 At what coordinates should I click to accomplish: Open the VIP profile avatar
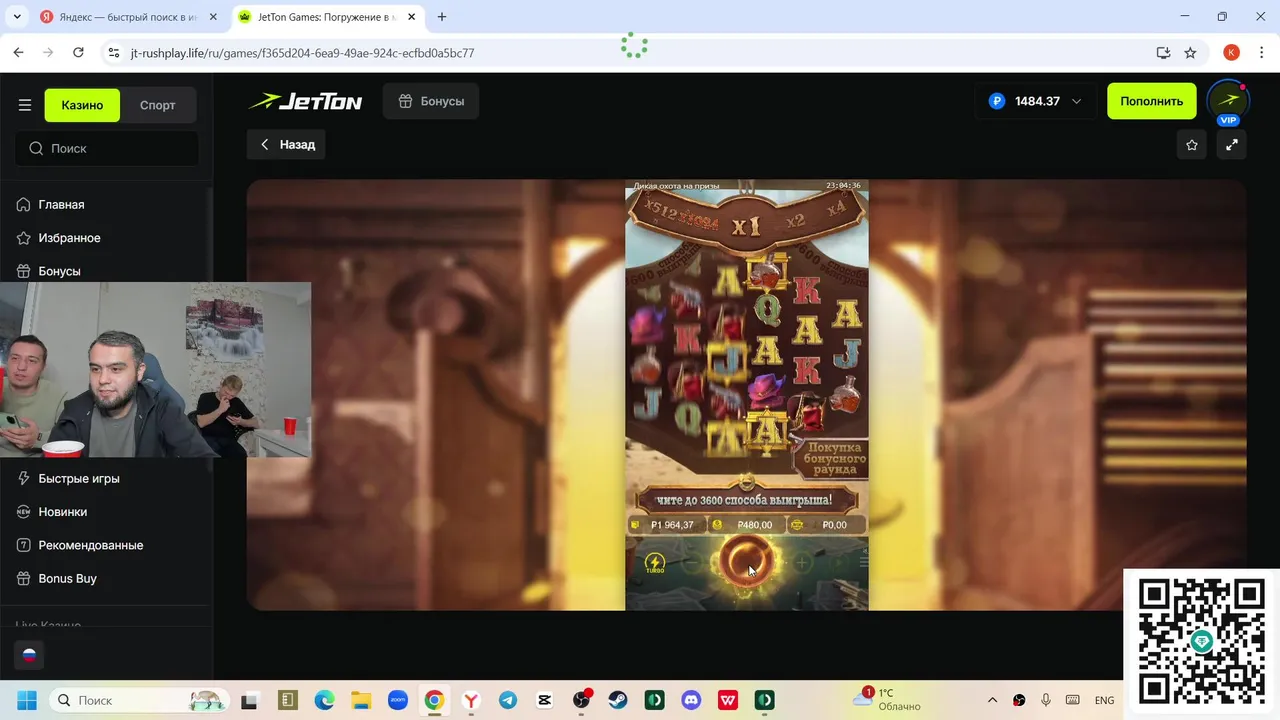[1228, 102]
